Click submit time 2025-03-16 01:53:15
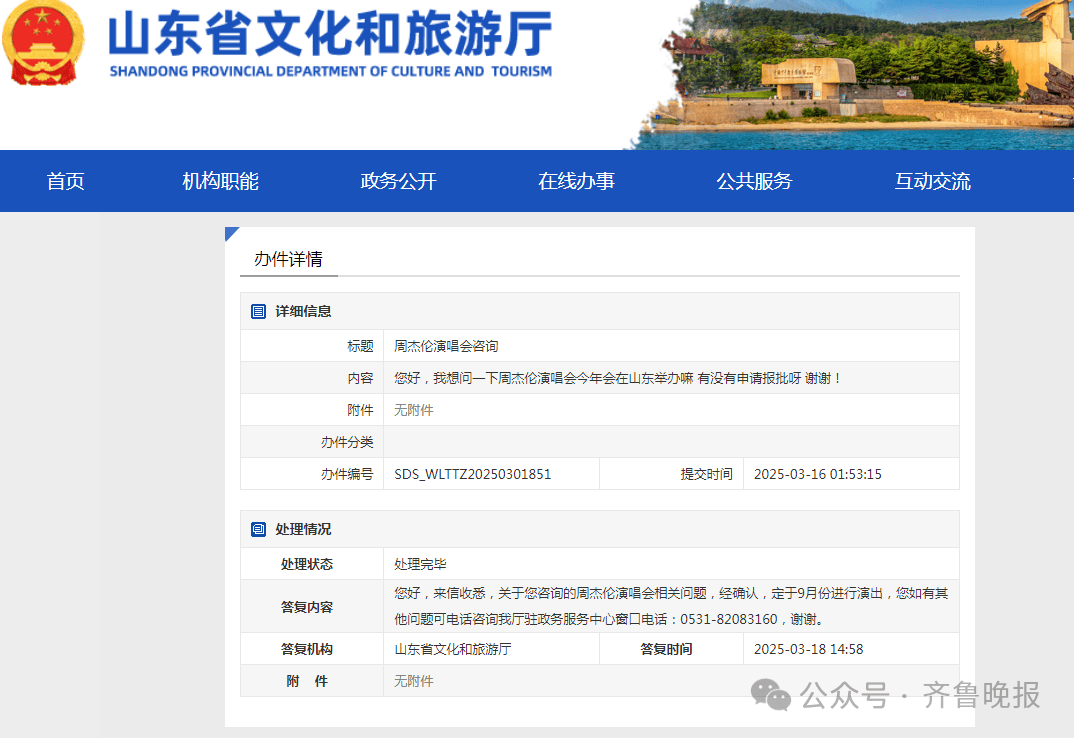Viewport: 1074px width, 738px height. (818, 474)
